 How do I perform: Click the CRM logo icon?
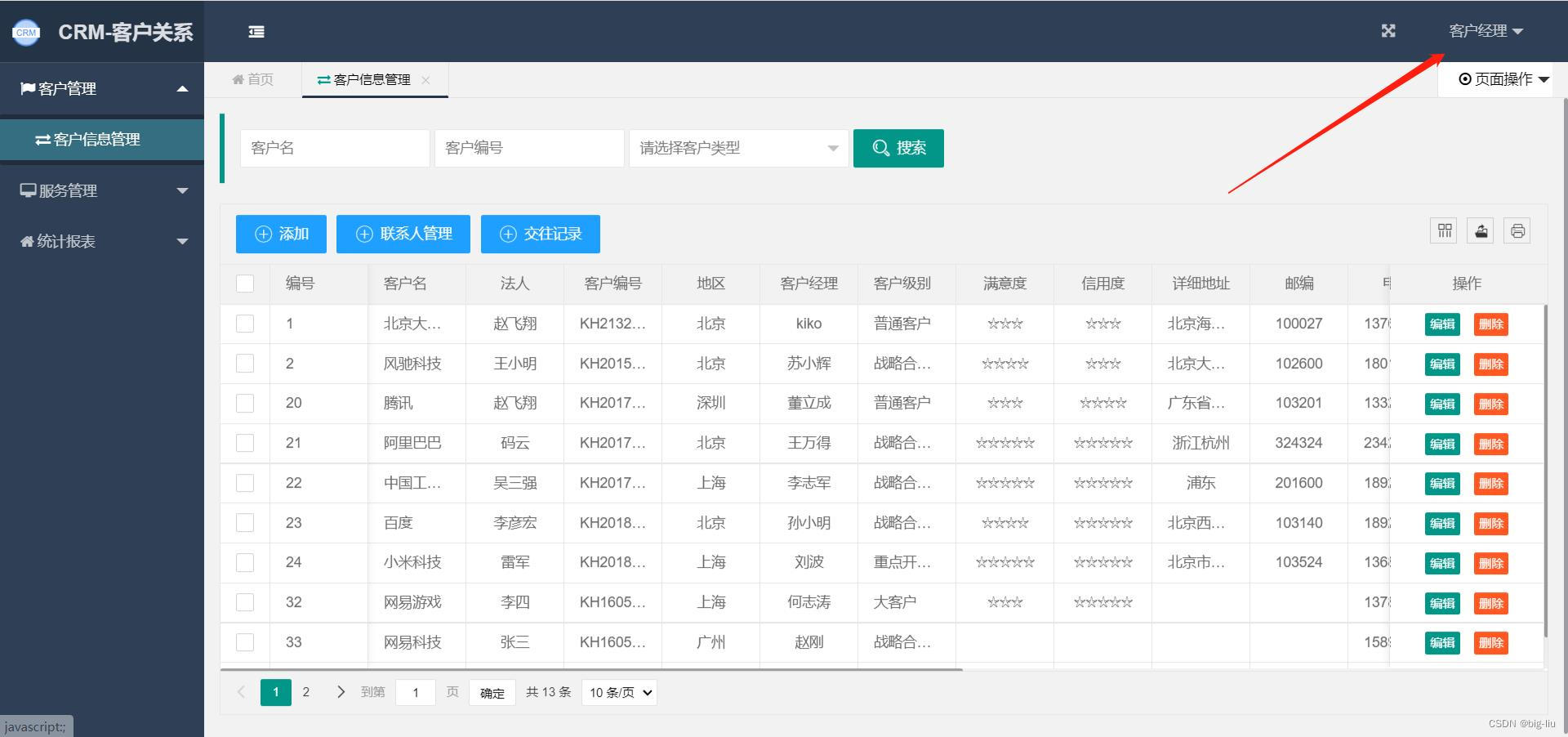click(26, 33)
